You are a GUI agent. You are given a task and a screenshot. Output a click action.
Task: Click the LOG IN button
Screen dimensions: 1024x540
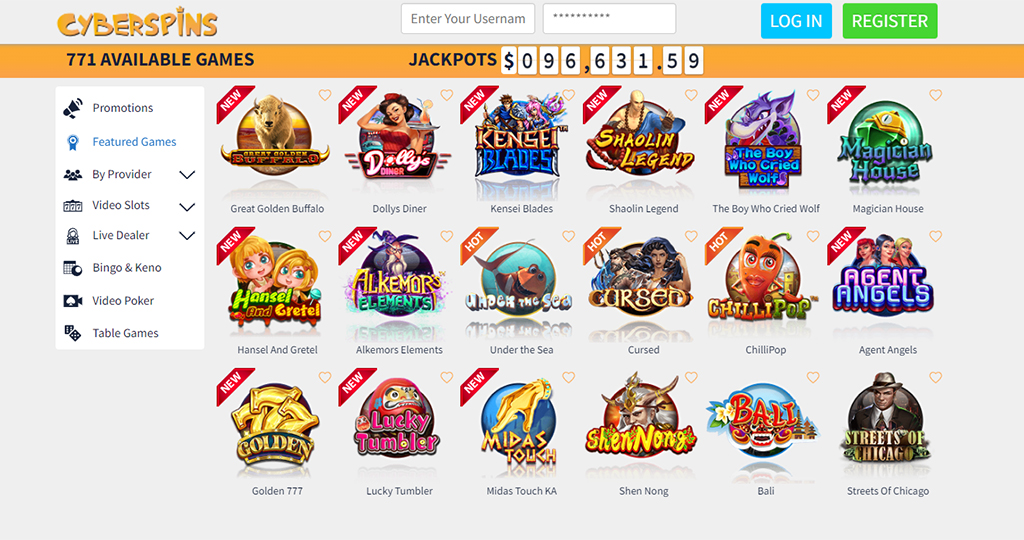pos(796,21)
